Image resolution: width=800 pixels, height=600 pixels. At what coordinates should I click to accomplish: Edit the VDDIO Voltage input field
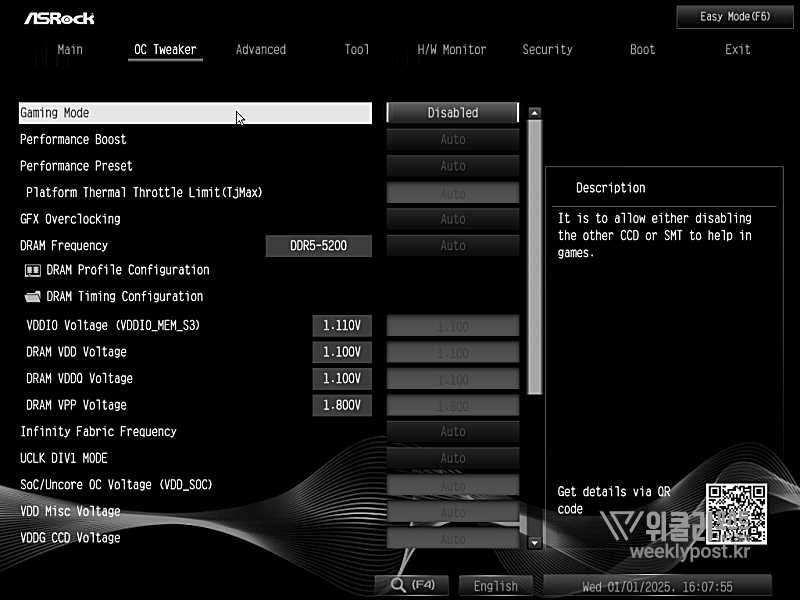(x=453, y=326)
